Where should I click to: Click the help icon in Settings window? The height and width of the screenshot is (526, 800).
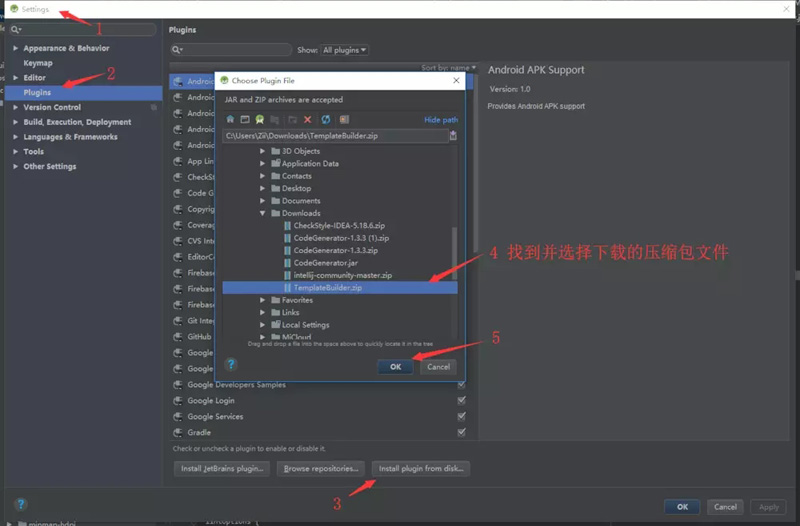(x=21, y=505)
